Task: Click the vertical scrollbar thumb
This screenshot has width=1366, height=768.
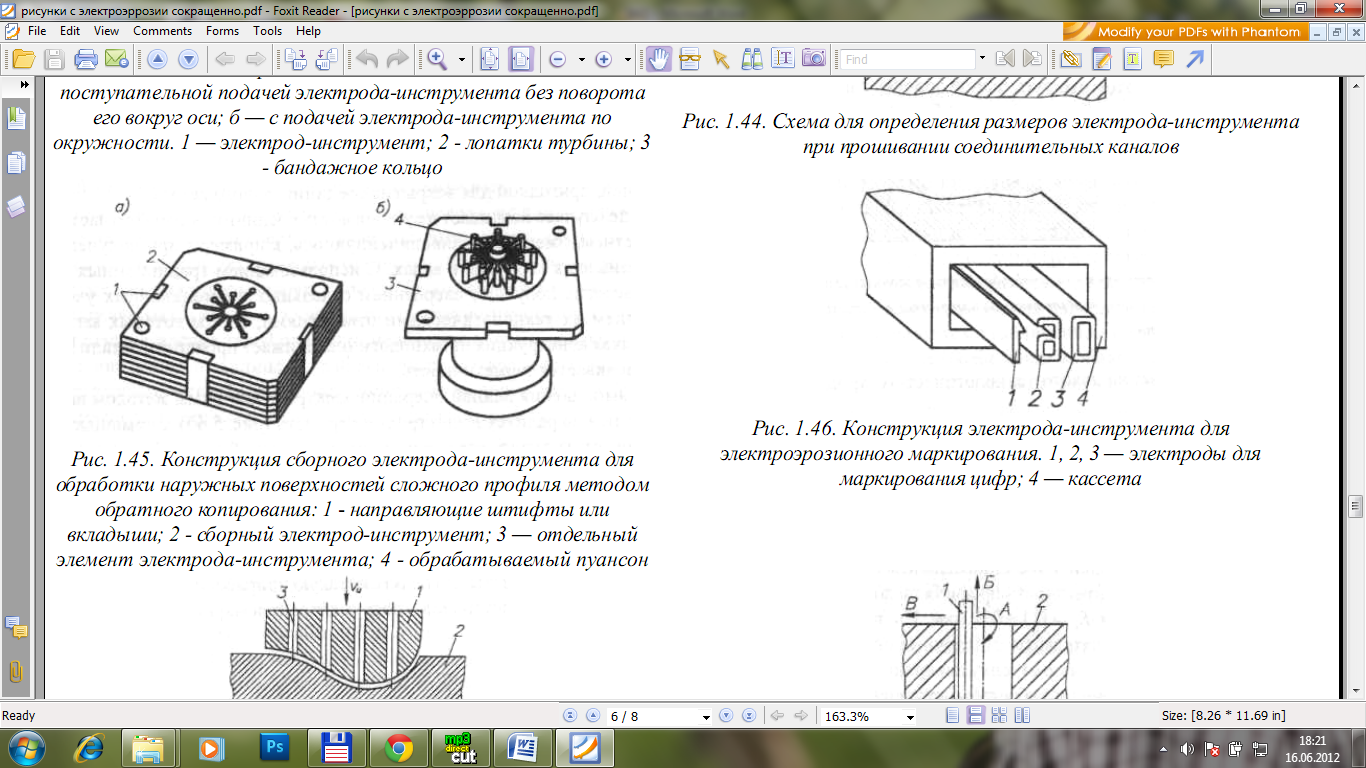Action: pyautogui.click(x=1356, y=504)
